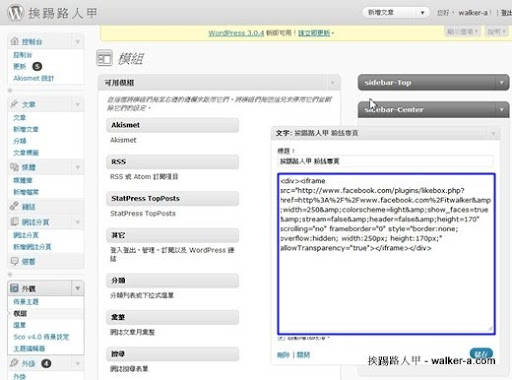Viewport: 512px width, 380px height.
Task: Click the blue save button of text widget
Action: (x=481, y=353)
